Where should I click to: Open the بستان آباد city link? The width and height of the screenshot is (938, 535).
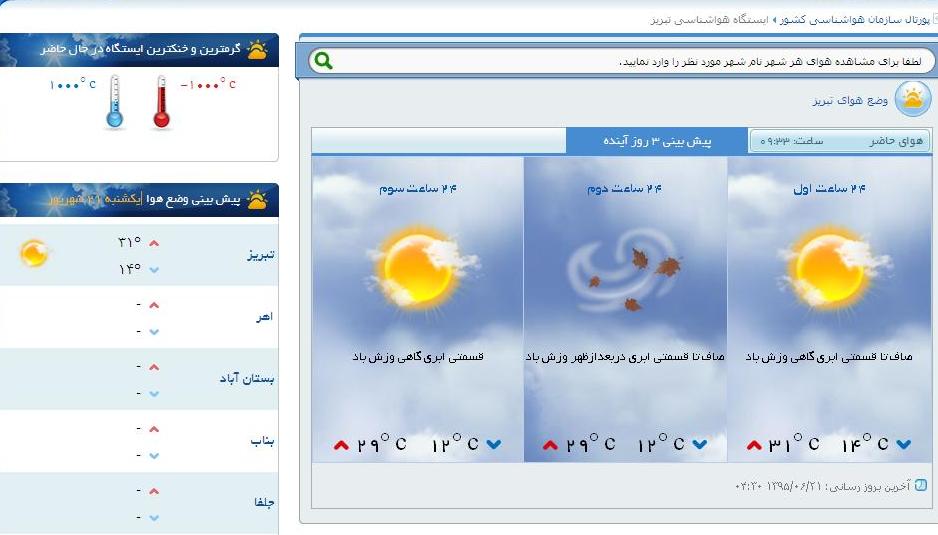point(246,379)
